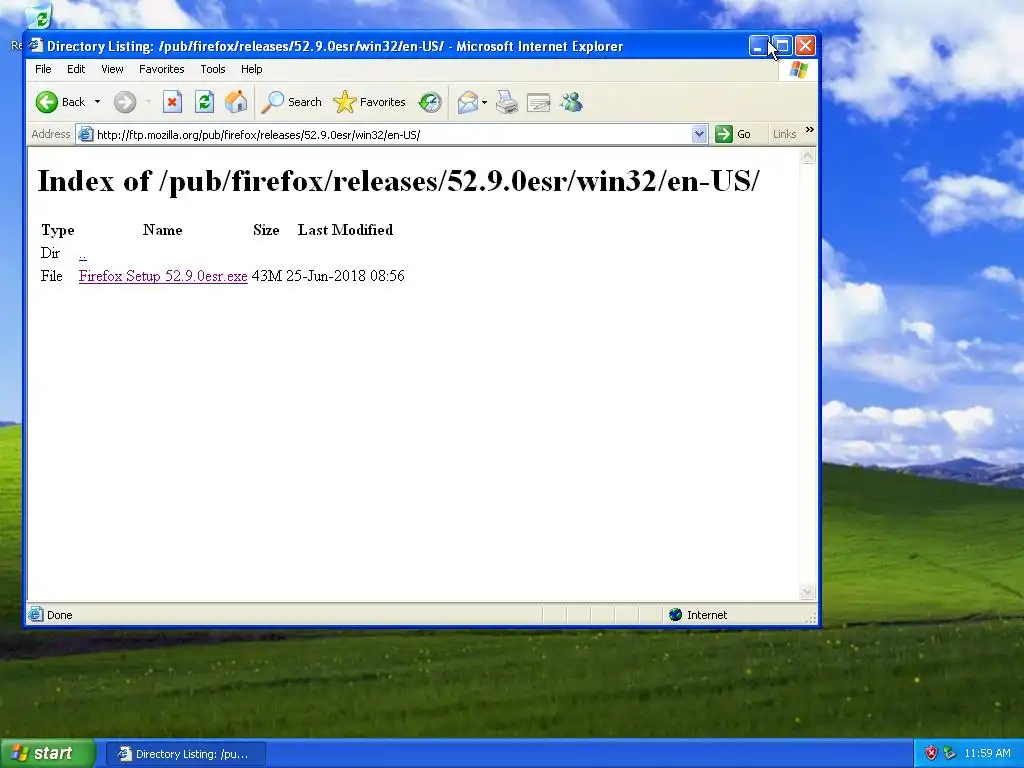This screenshot has width=1024, height=768.
Task: Click the Mail envelope toolbar icon
Action: click(468, 102)
